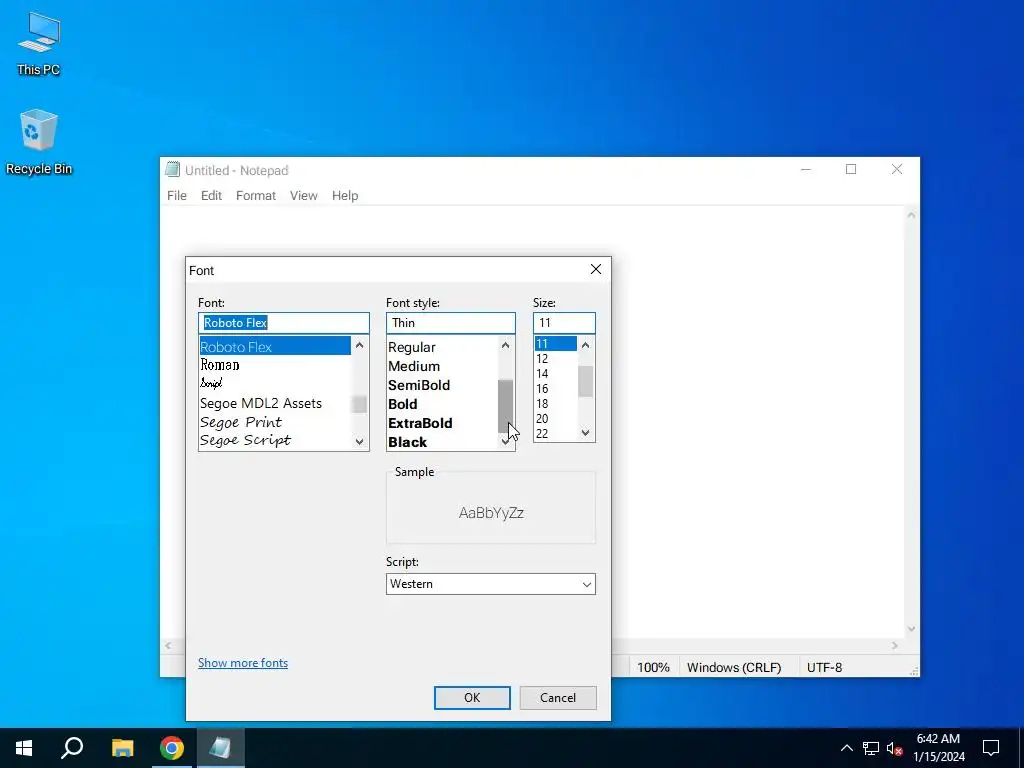Click the Font style input field
Screen dimensions: 1024x768
[451, 323]
